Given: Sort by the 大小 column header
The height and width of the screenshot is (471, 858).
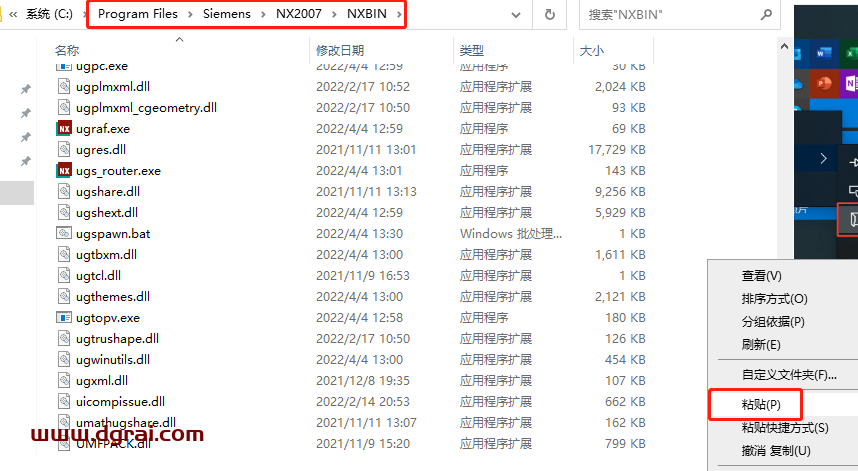Looking at the screenshot, I should [592, 51].
